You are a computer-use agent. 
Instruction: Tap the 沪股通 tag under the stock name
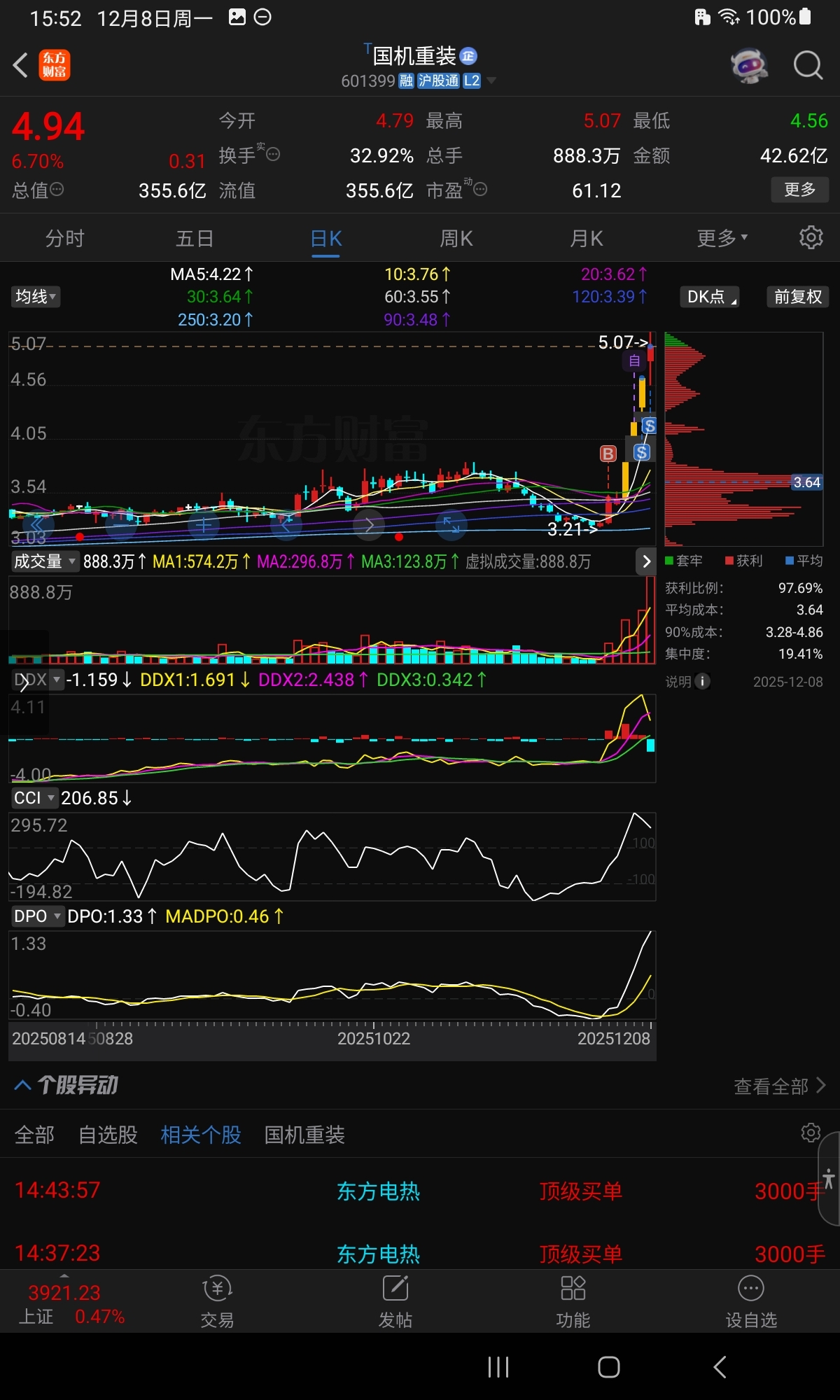[x=438, y=80]
